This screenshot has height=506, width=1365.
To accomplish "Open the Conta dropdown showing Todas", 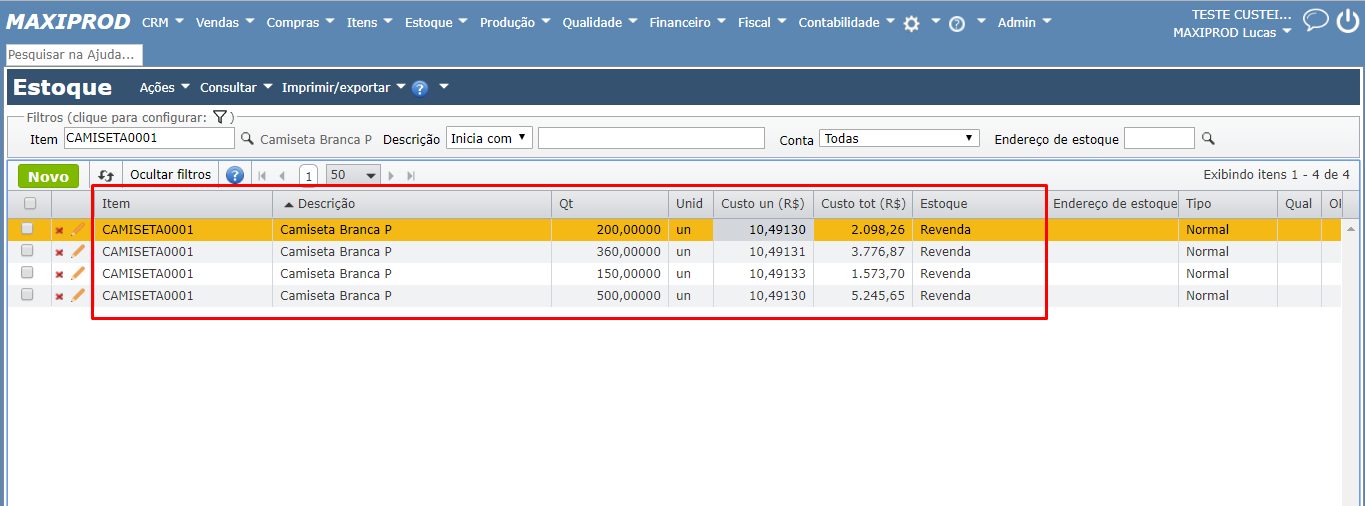I will tap(898, 139).
